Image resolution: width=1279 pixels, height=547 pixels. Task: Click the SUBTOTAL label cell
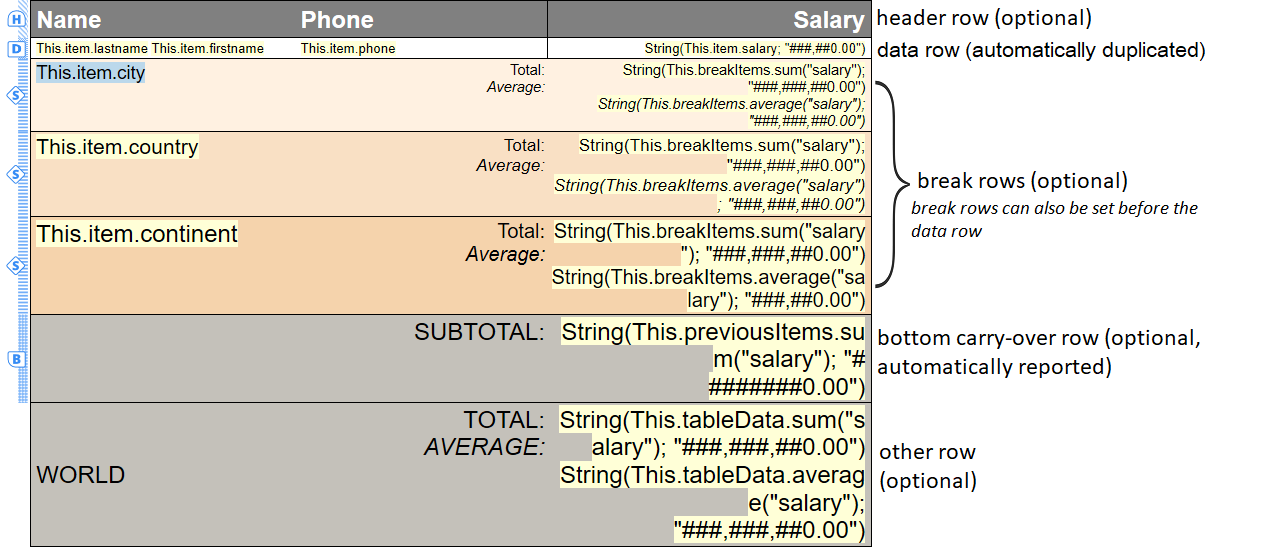(x=479, y=331)
